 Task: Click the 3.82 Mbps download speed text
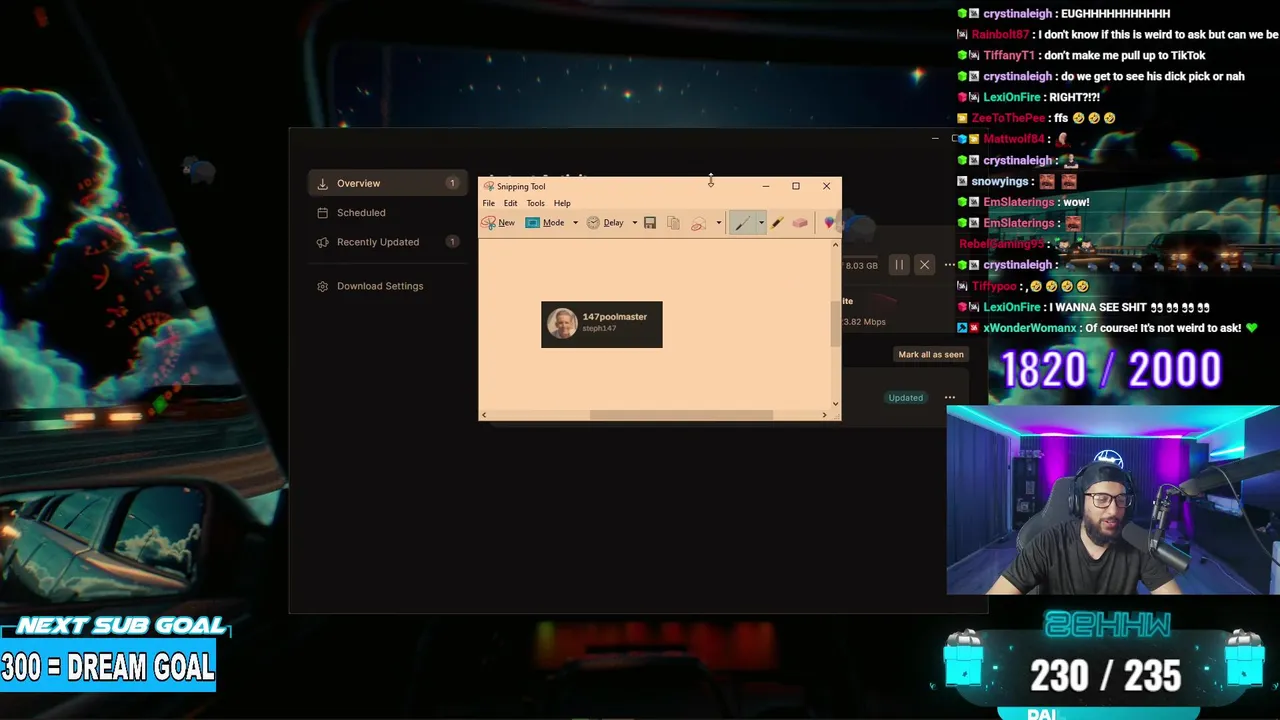click(x=863, y=322)
